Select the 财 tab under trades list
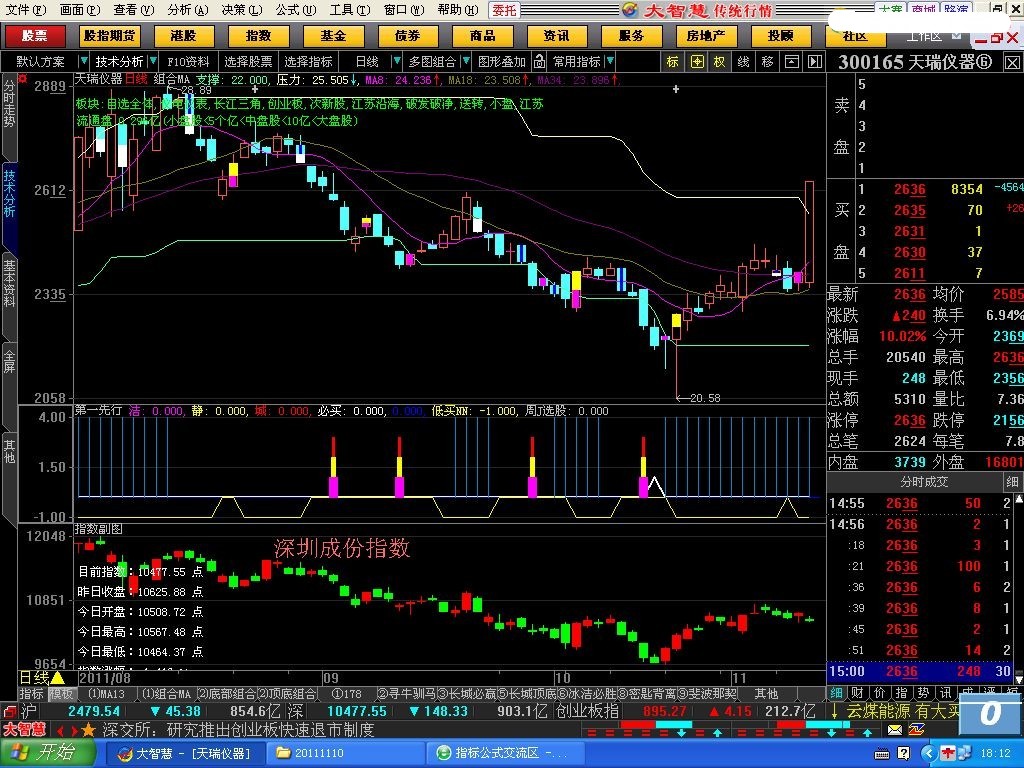1024x768 pixels. tap(858, 693)
